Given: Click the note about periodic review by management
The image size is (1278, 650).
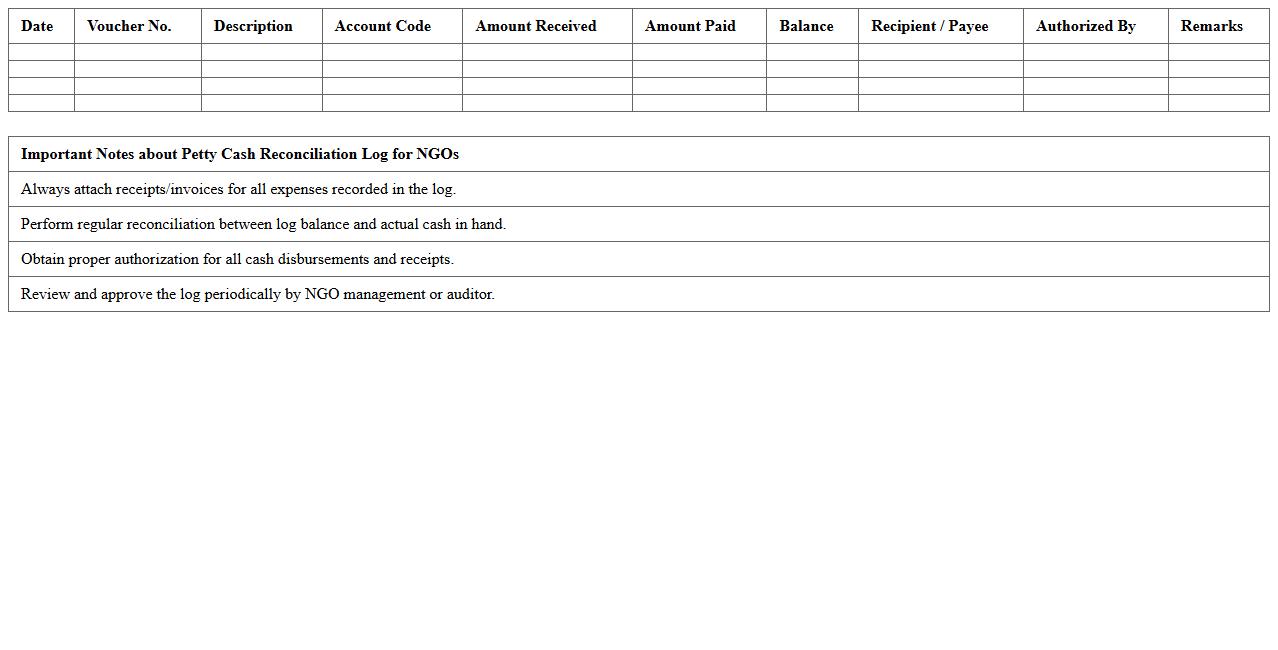Looking at the screenshot, I should 258,294.
